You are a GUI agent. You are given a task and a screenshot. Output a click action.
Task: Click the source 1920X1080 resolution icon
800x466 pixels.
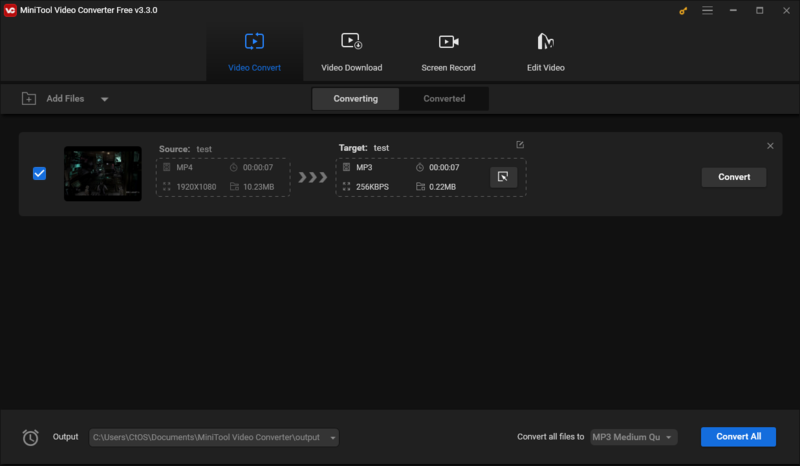pos(166,187)
